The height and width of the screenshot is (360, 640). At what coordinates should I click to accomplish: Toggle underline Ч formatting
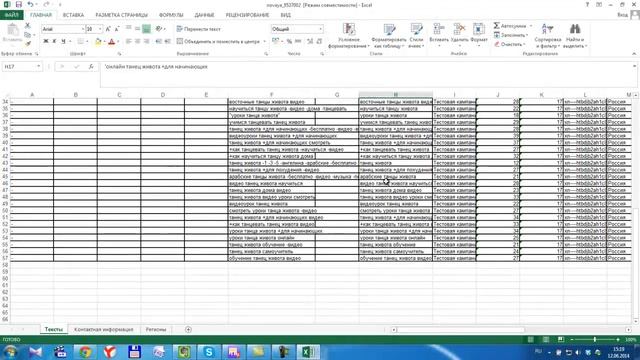[x=63, y=41]
